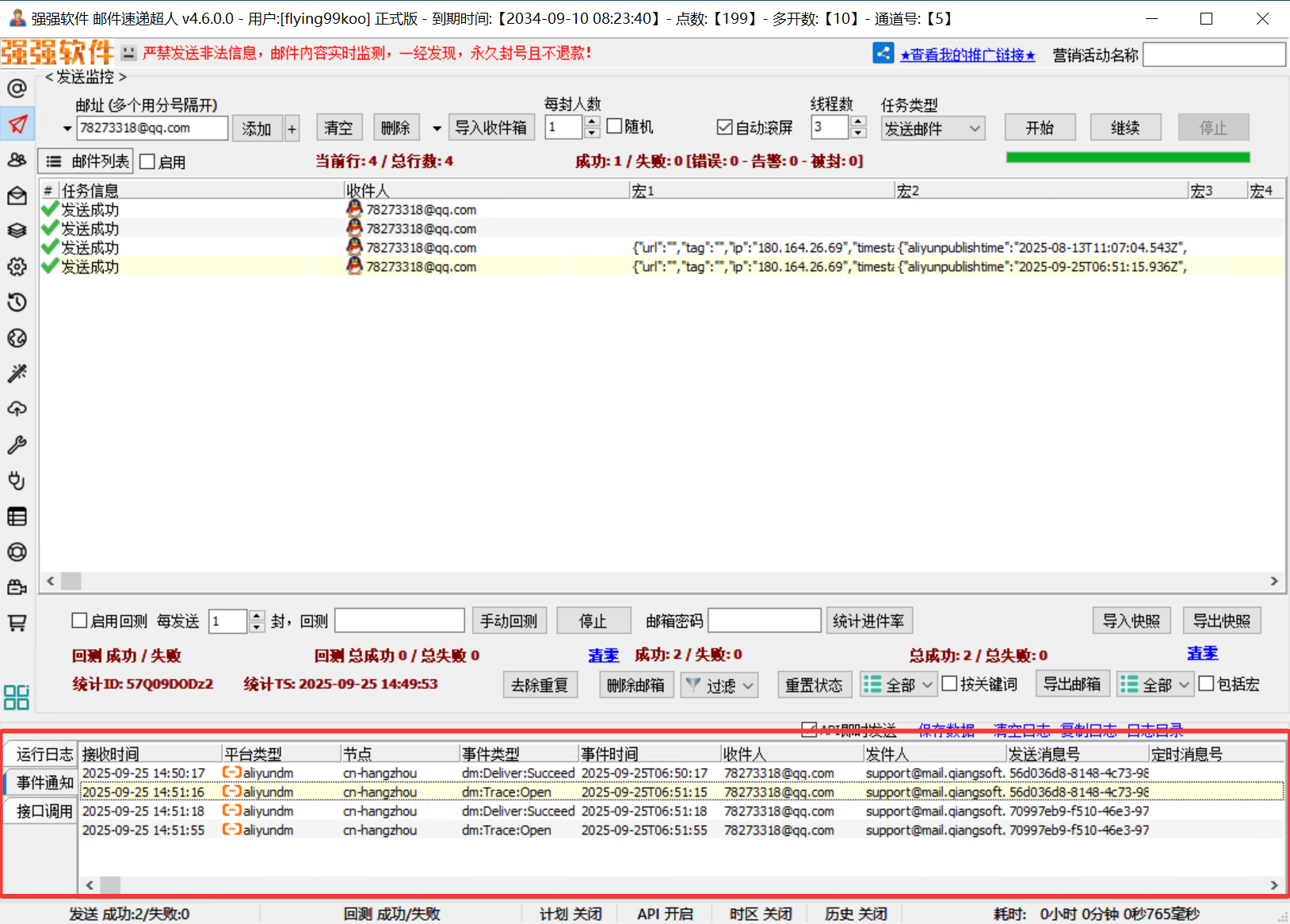Viewport: 1290px width, 924px height.
Task: Switch to the 接口调用 tab
Action: [44, 811]
